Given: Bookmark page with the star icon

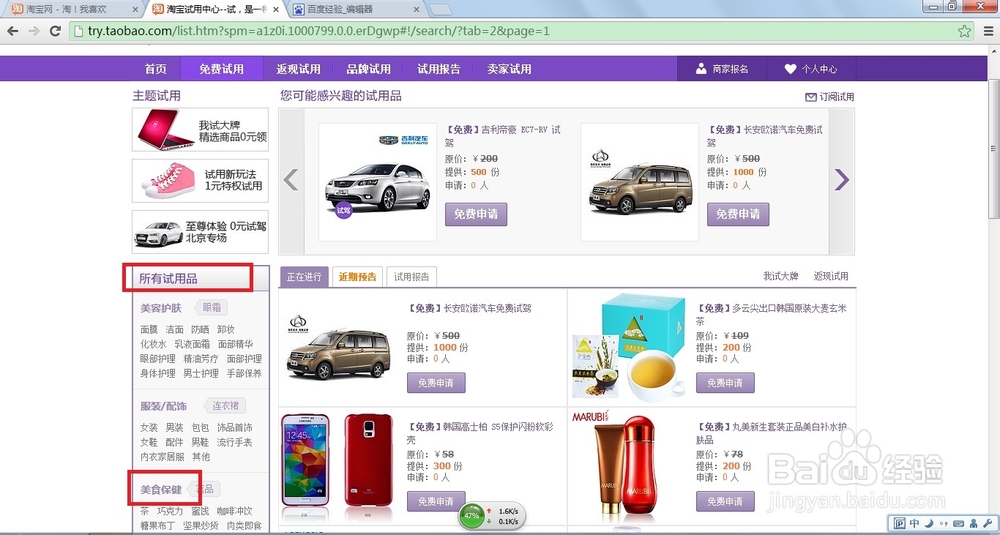Looking at the screenshot, I should point(964,31).
